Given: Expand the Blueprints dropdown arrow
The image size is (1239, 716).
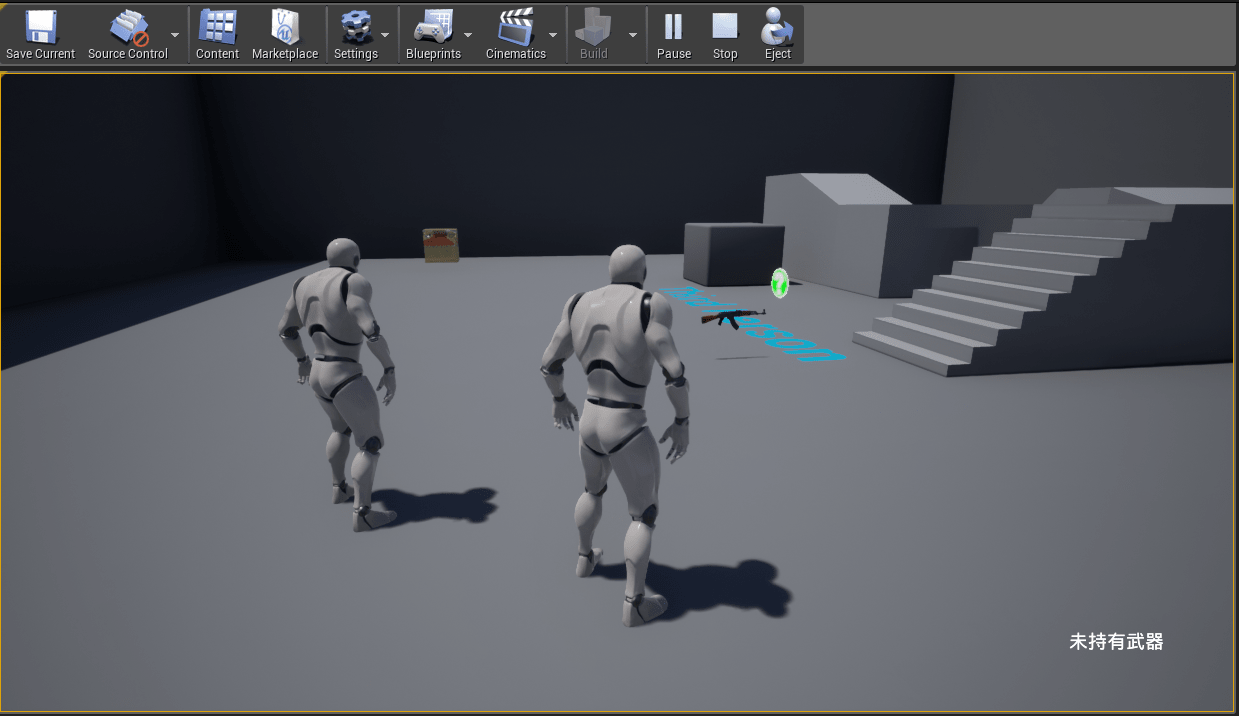Looking at the screenshot, I should coord(469,33).
